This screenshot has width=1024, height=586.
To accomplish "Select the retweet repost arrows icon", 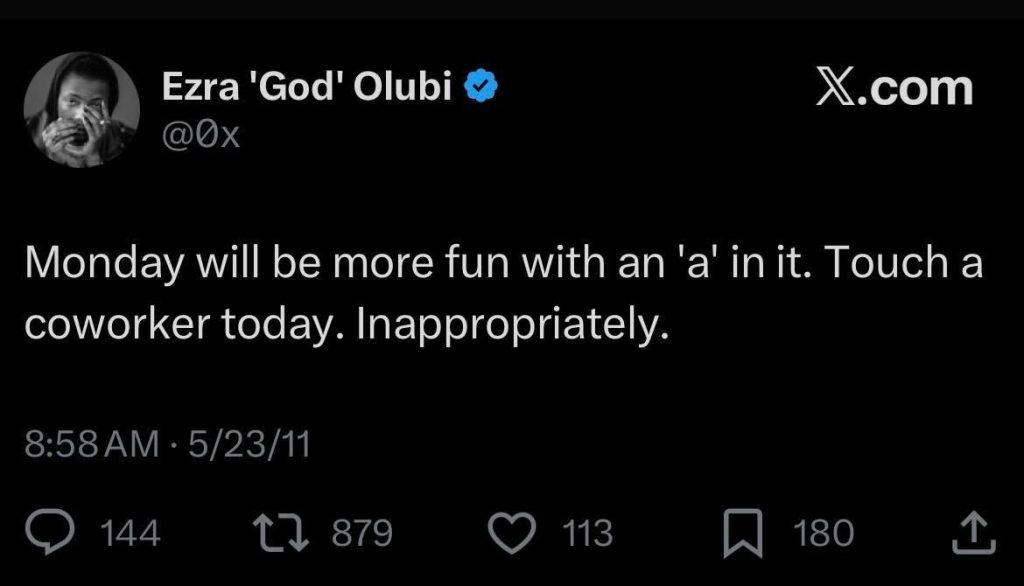I will tap(280, 533).
